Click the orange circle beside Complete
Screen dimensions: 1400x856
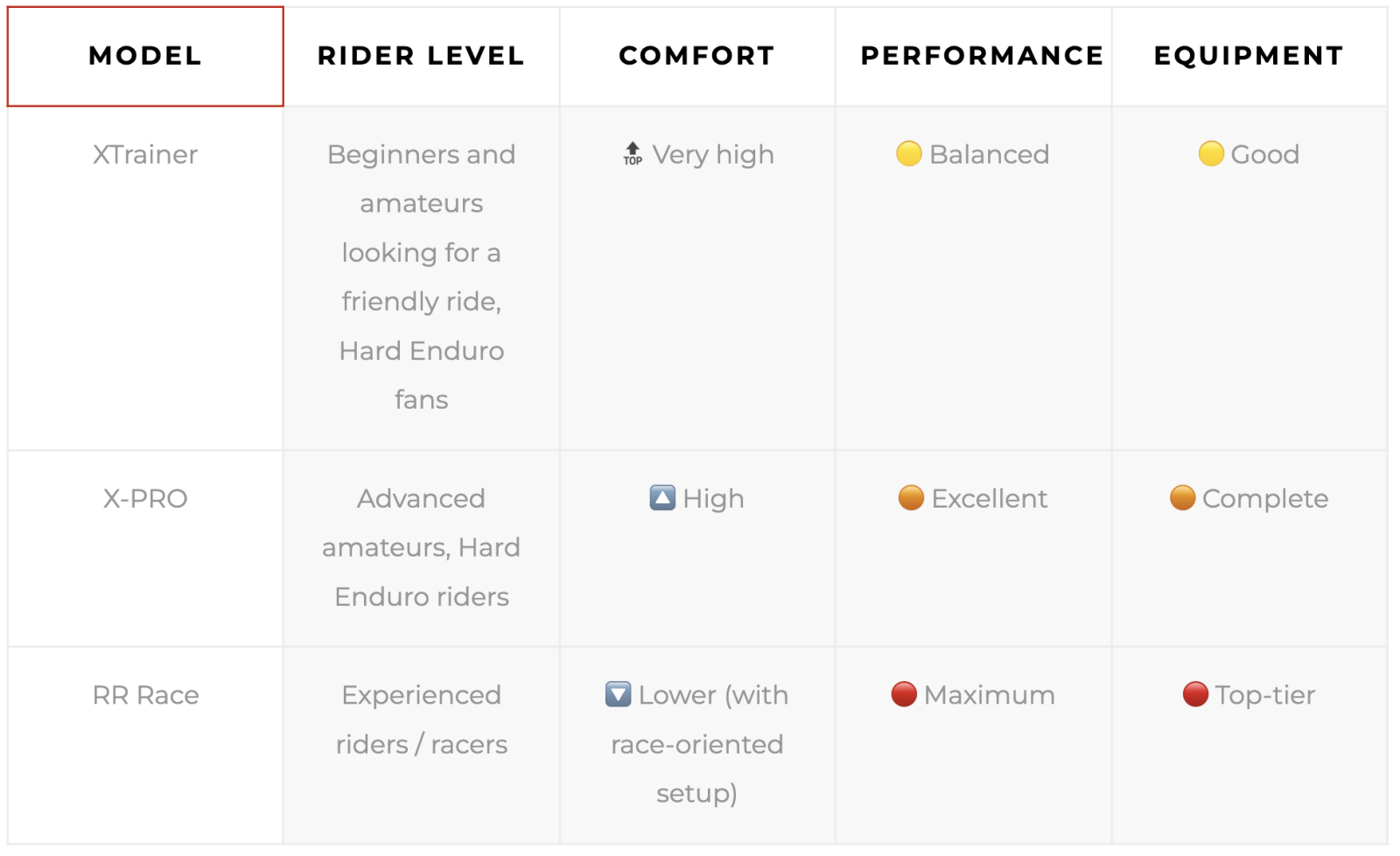click(x=1182, y=498)
